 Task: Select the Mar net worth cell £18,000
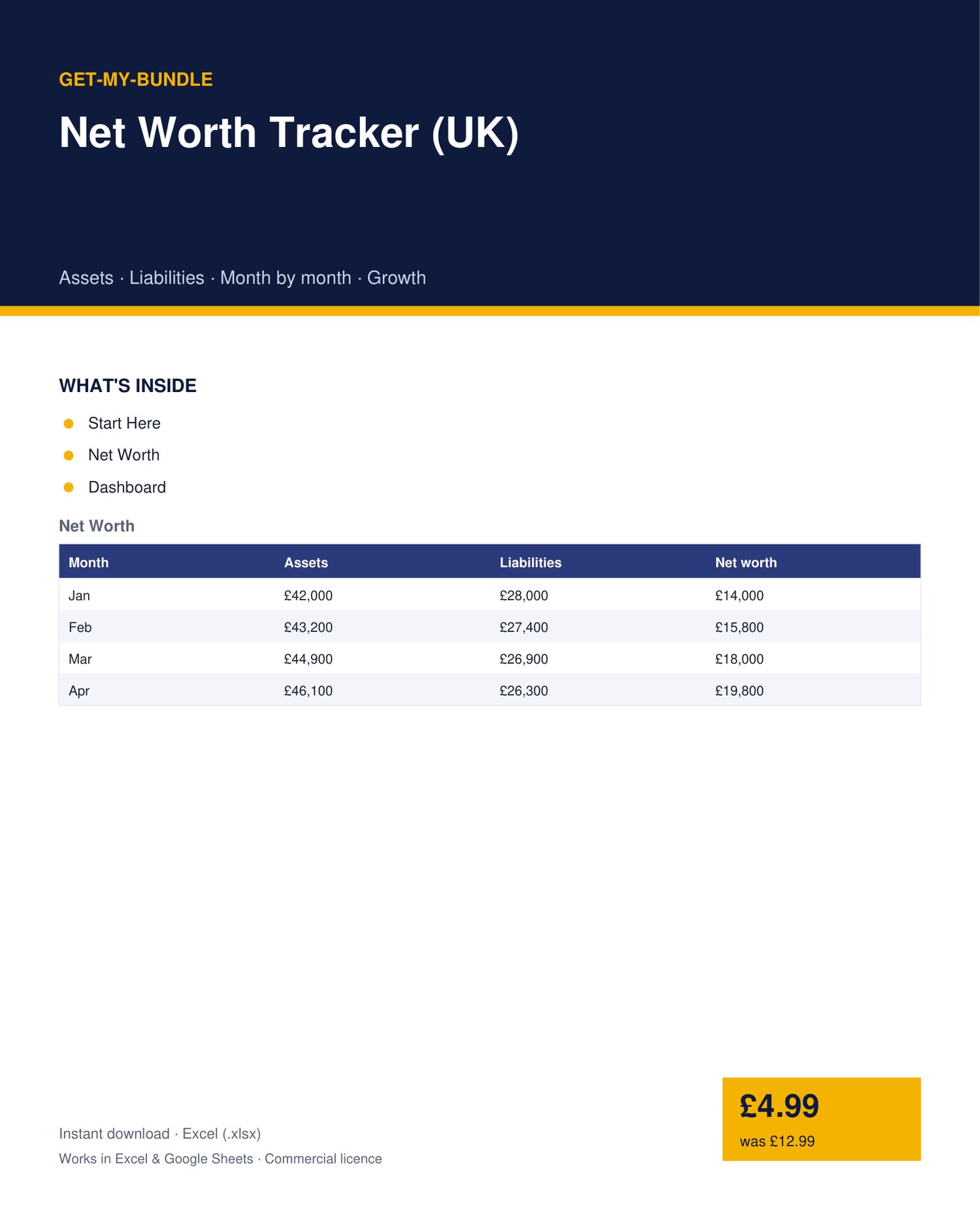(740, 659)
